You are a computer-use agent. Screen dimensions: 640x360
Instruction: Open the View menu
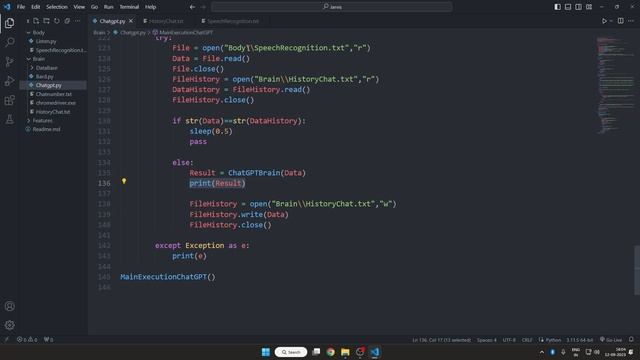pyautogui.click(x=79, y=7)
